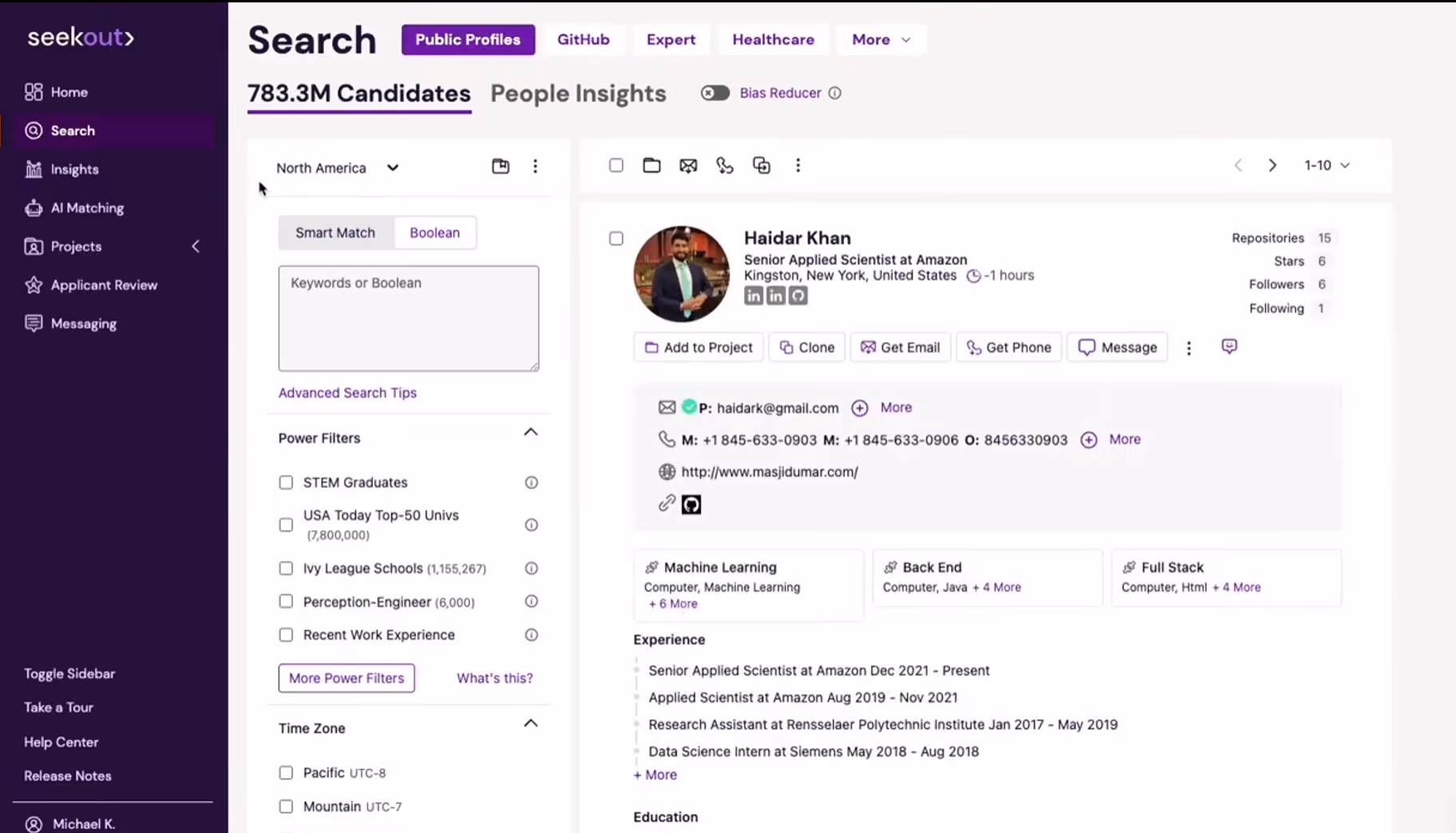The height and width of the screenshot is (833, 1456).
Task: Switch to the People Insights tab
Action: click(x=578, y=93)
